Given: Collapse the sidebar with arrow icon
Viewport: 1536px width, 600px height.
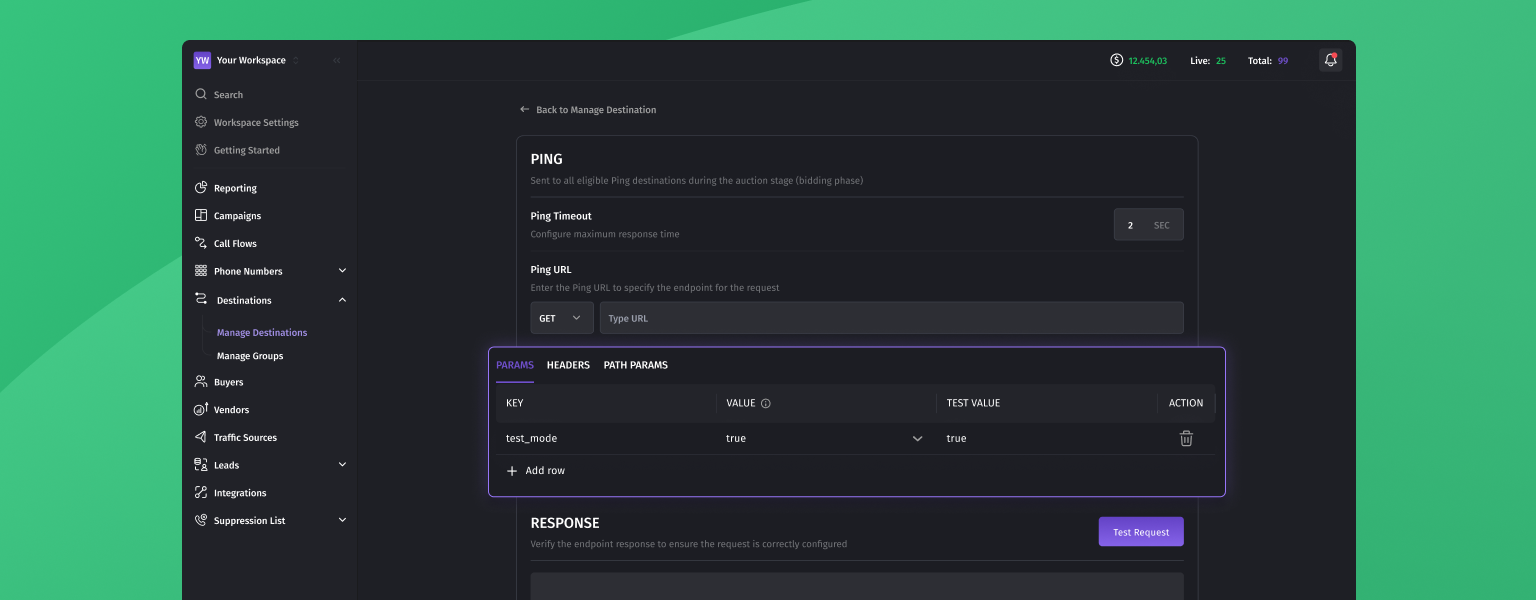Looking at the screenshot, I should [x=337, y=61].
